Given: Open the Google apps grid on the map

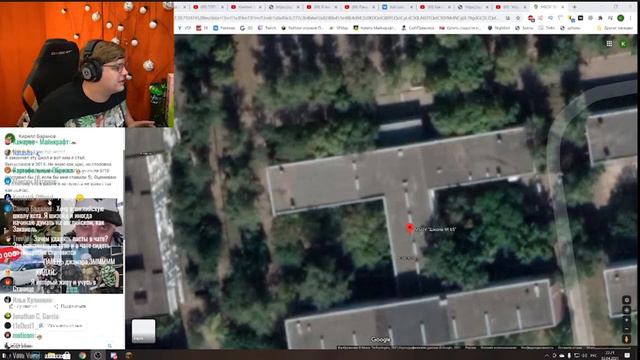Looking at the screenshot, I should (x=609, y=44).
